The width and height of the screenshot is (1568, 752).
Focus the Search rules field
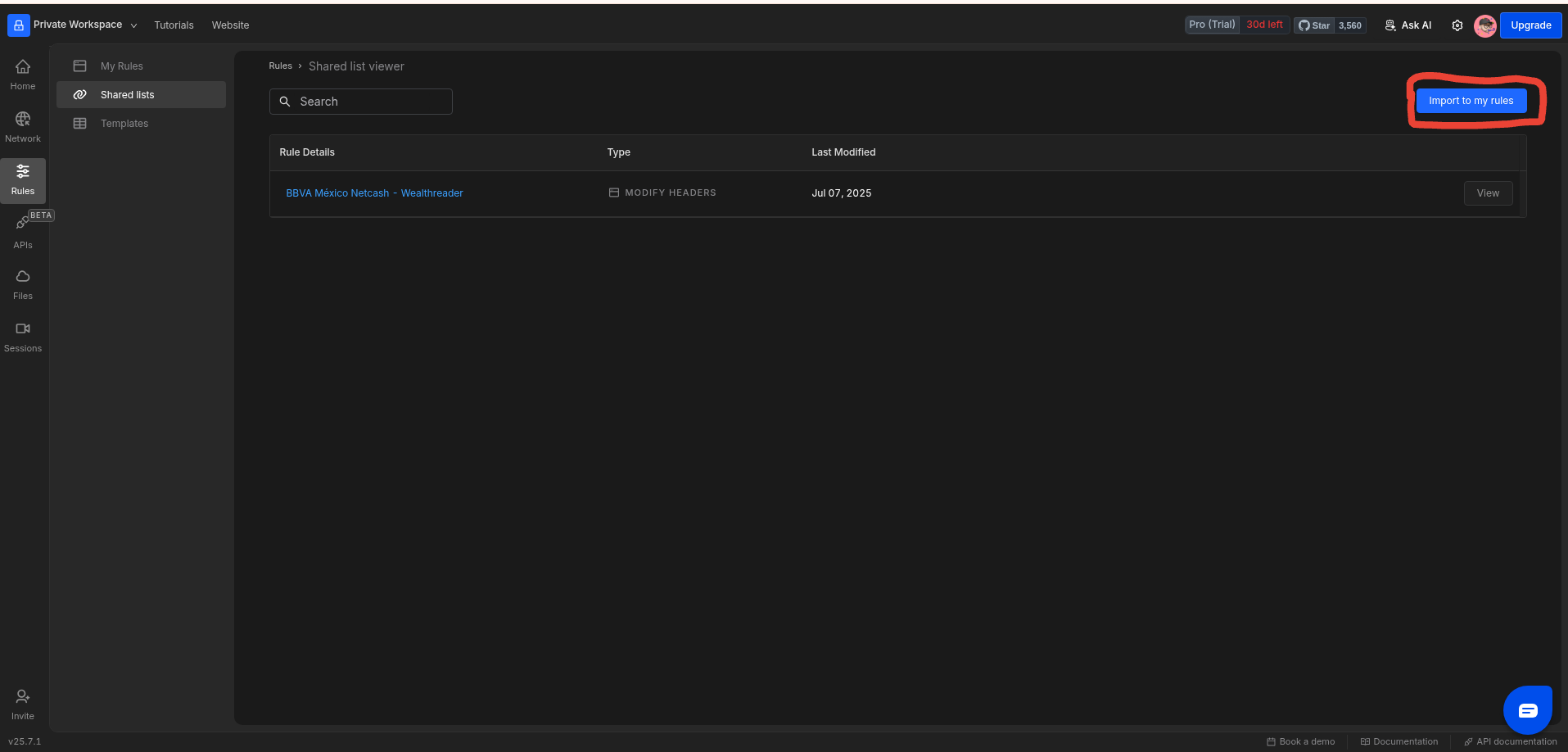coord(361,102)
